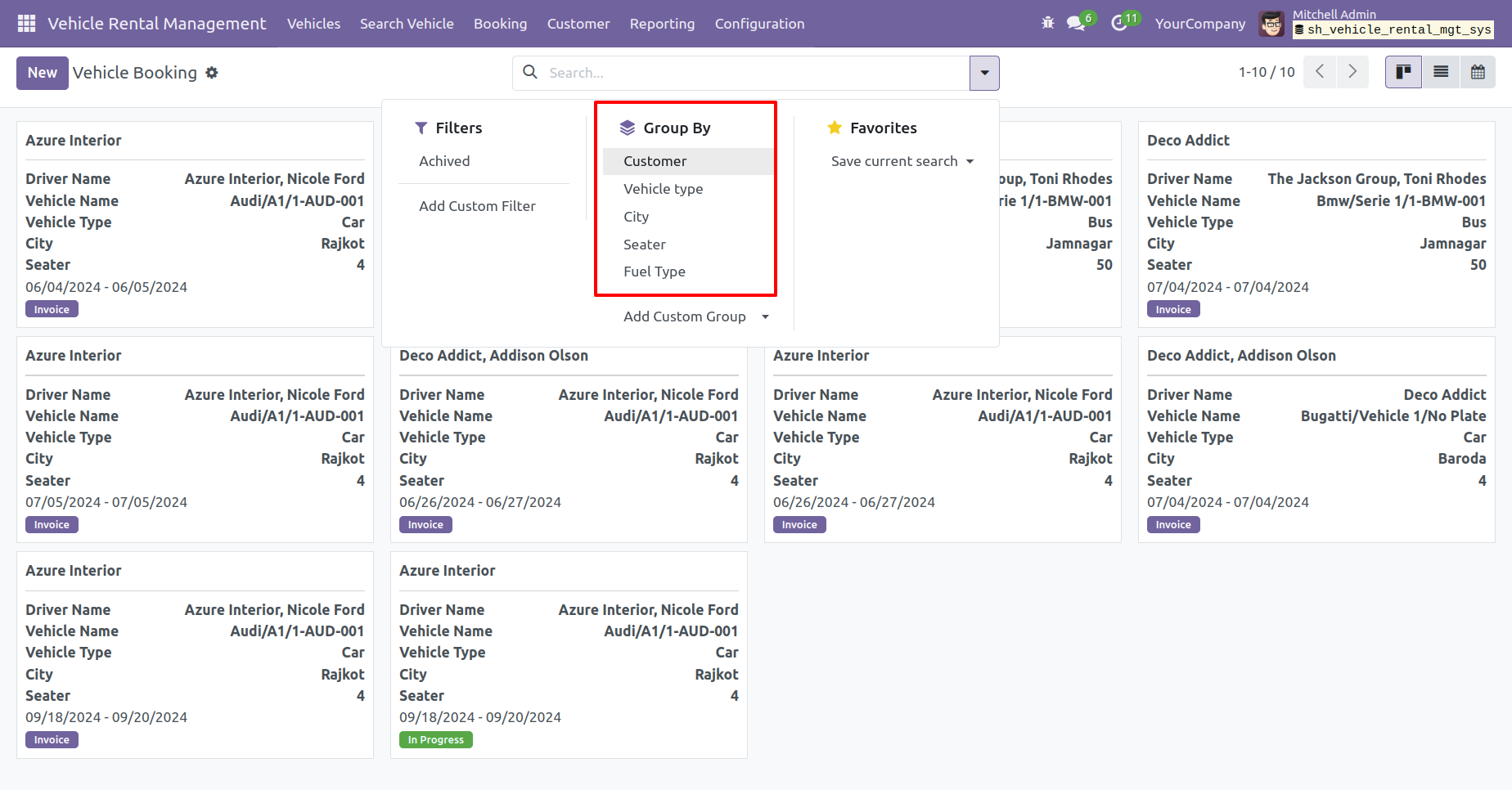Open the 06/04/2024 - 06/05/2024 Azure Interior card
This screenshot has height=790, width=1512.
point(195,224)
